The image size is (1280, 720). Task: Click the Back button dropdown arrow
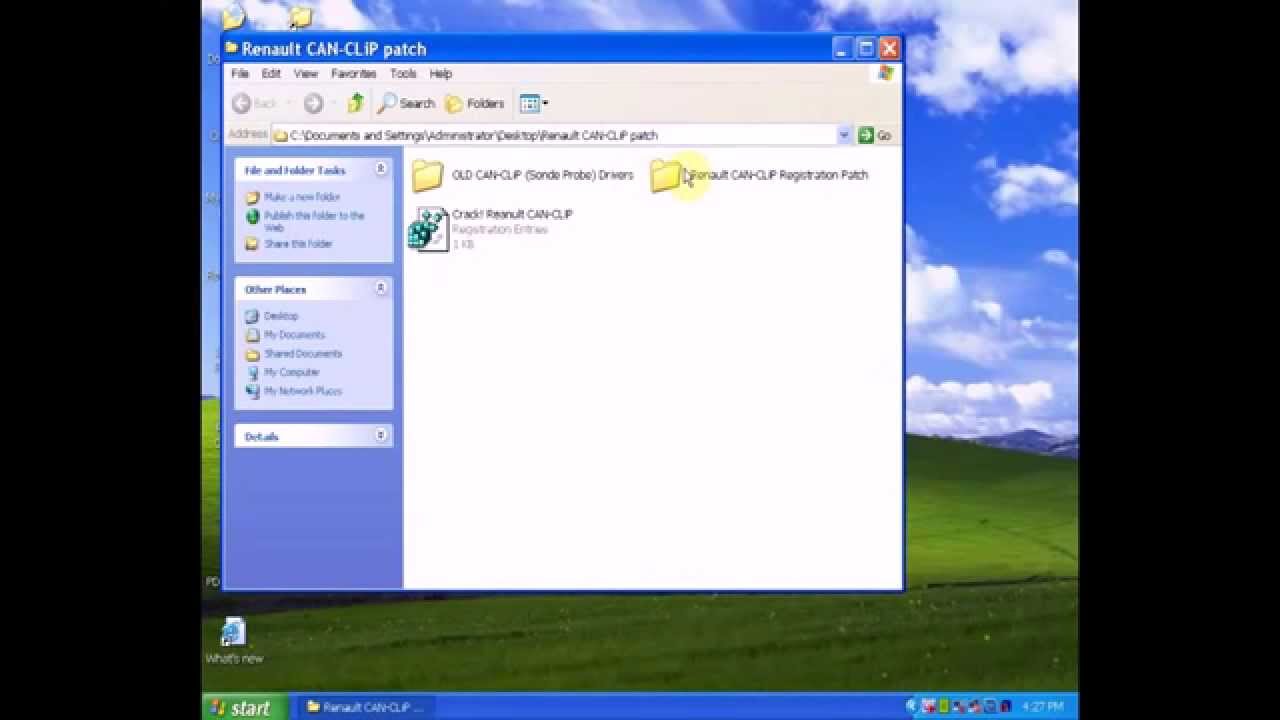[287, 103]
